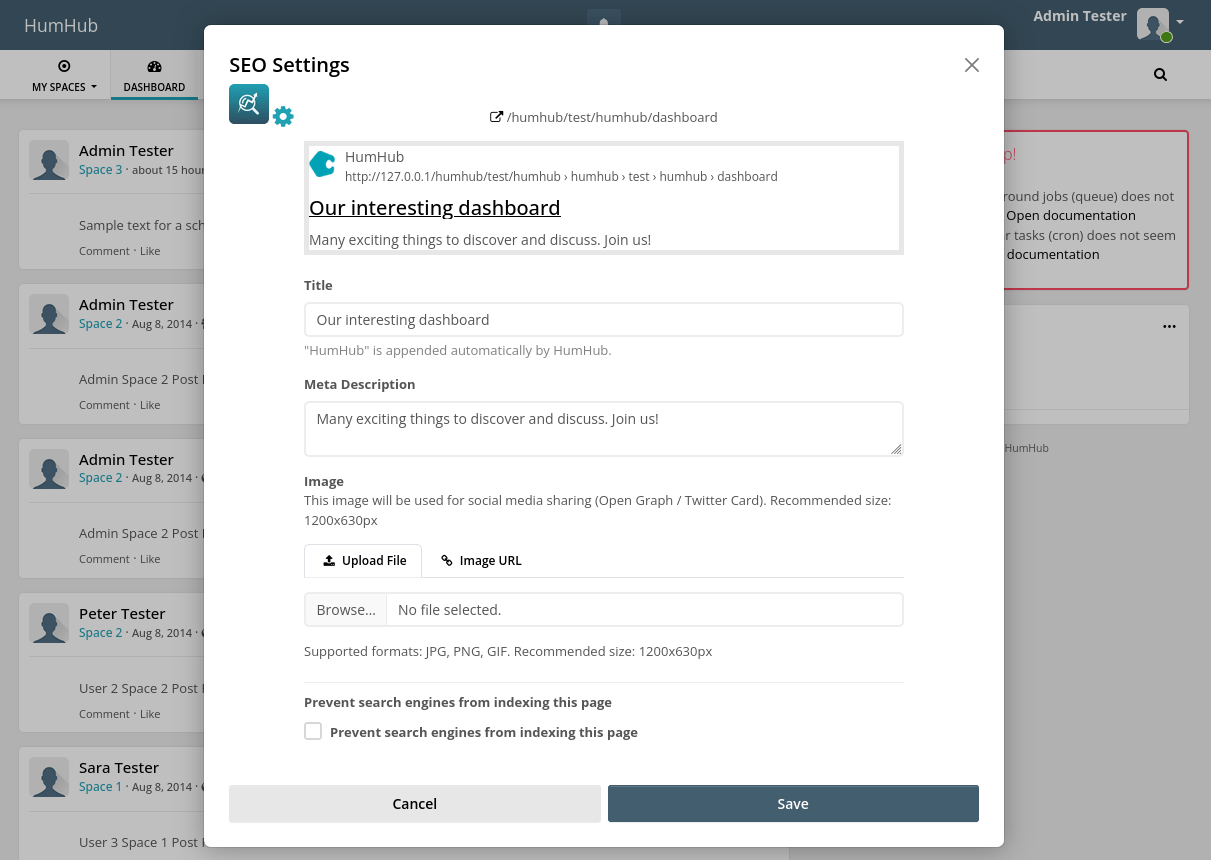Click the Dashboard speedometer icon

point(154,67)
